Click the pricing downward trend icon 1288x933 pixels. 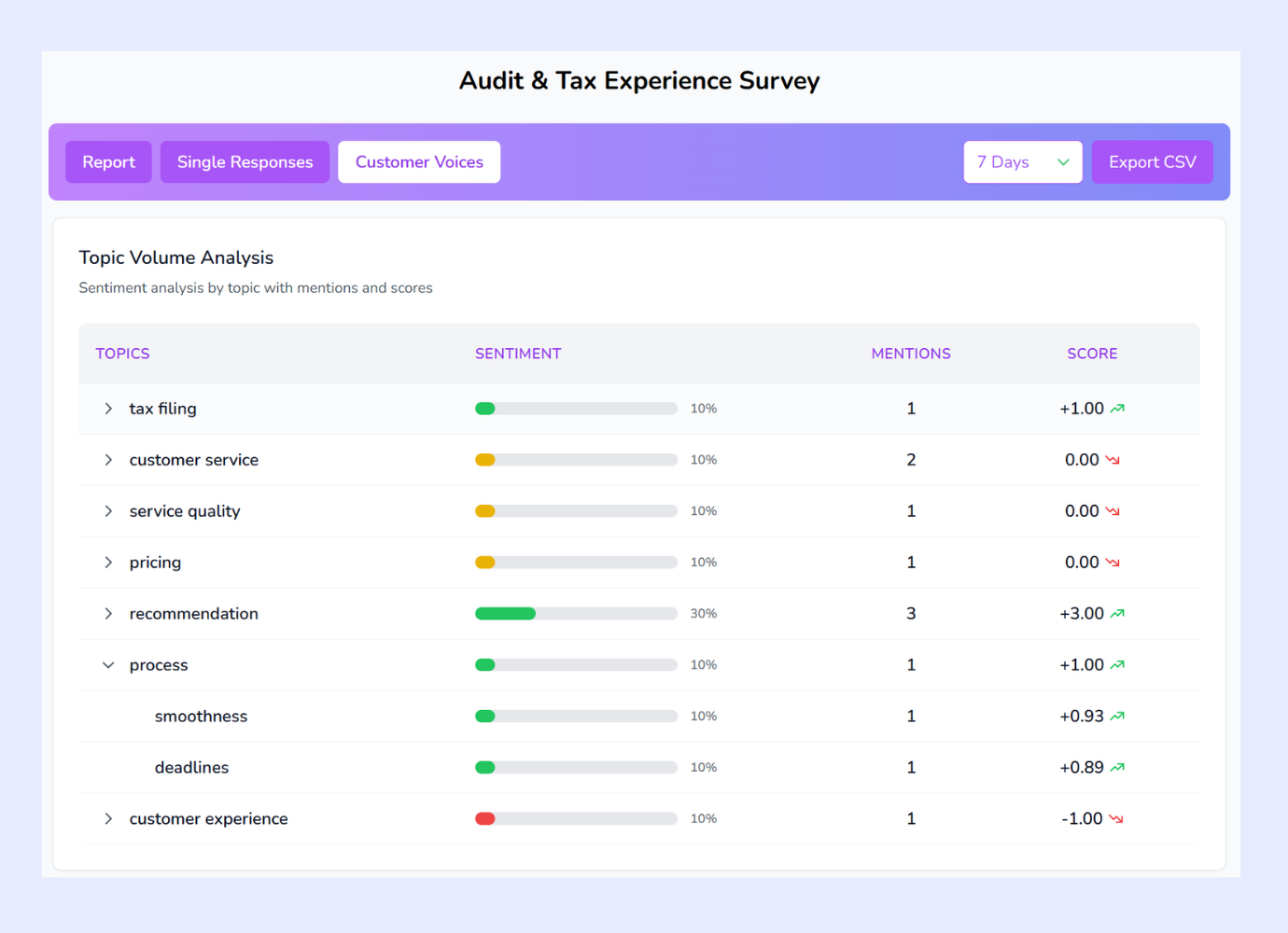[1113, 562]
